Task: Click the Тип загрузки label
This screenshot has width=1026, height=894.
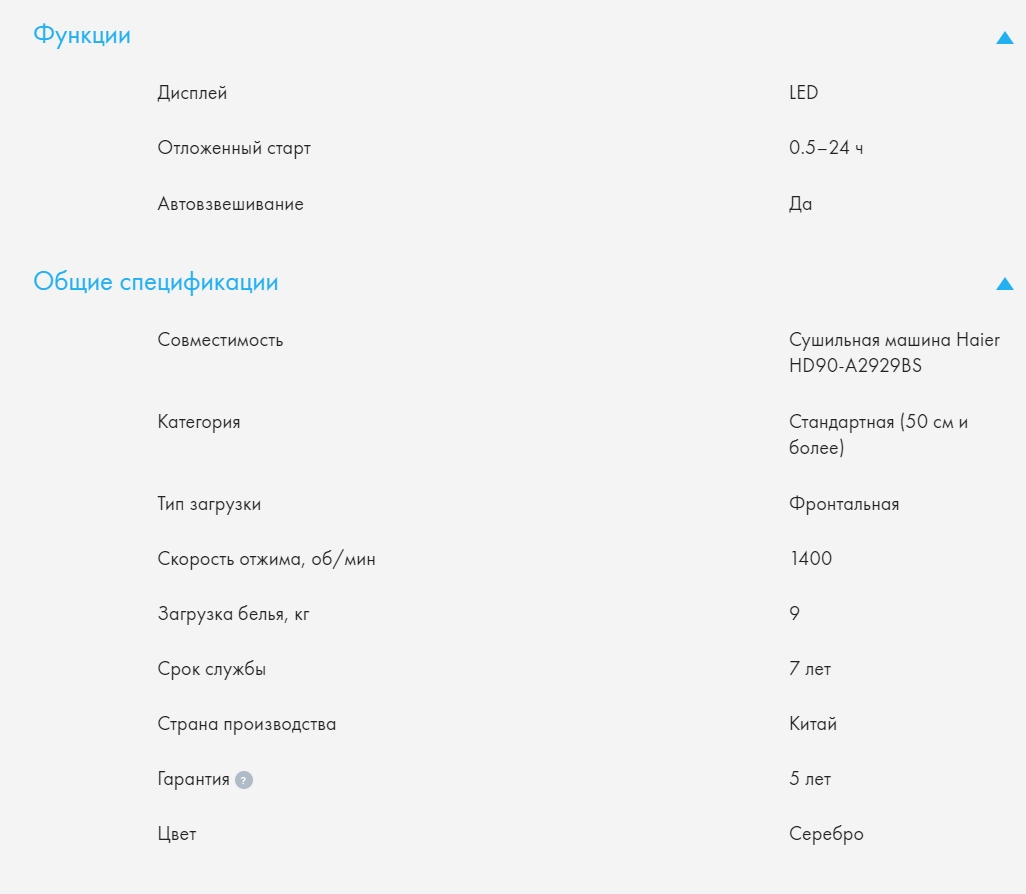Action: pyautogui.click(x=209, y=504)
